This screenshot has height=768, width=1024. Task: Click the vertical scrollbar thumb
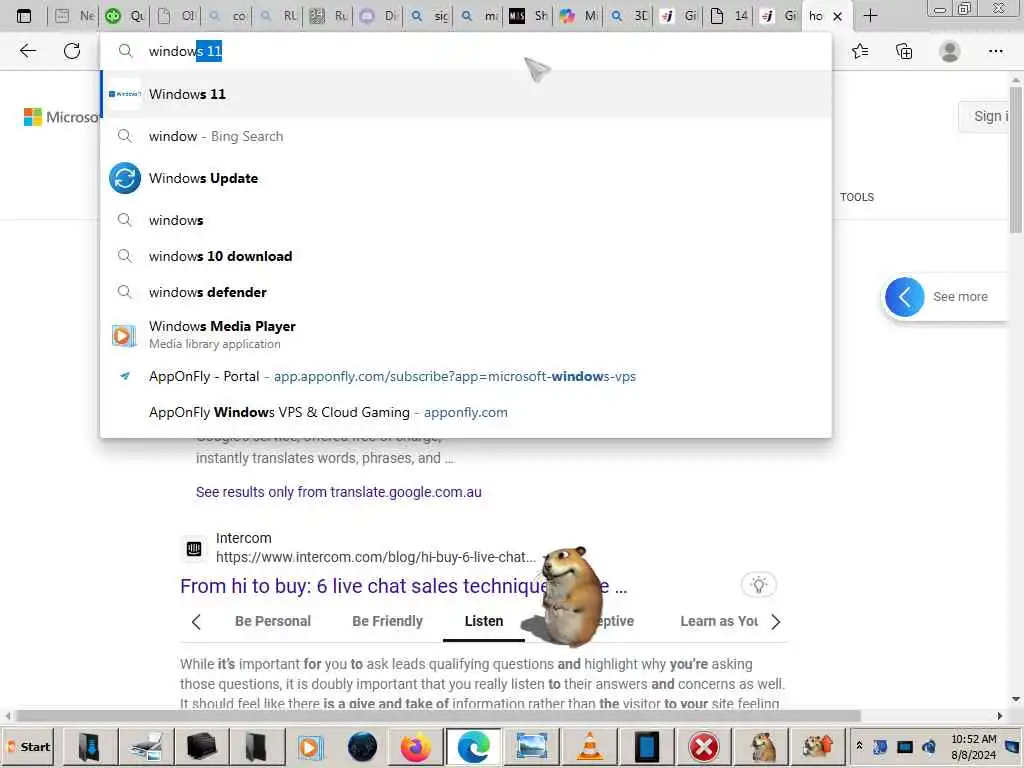1016,159
